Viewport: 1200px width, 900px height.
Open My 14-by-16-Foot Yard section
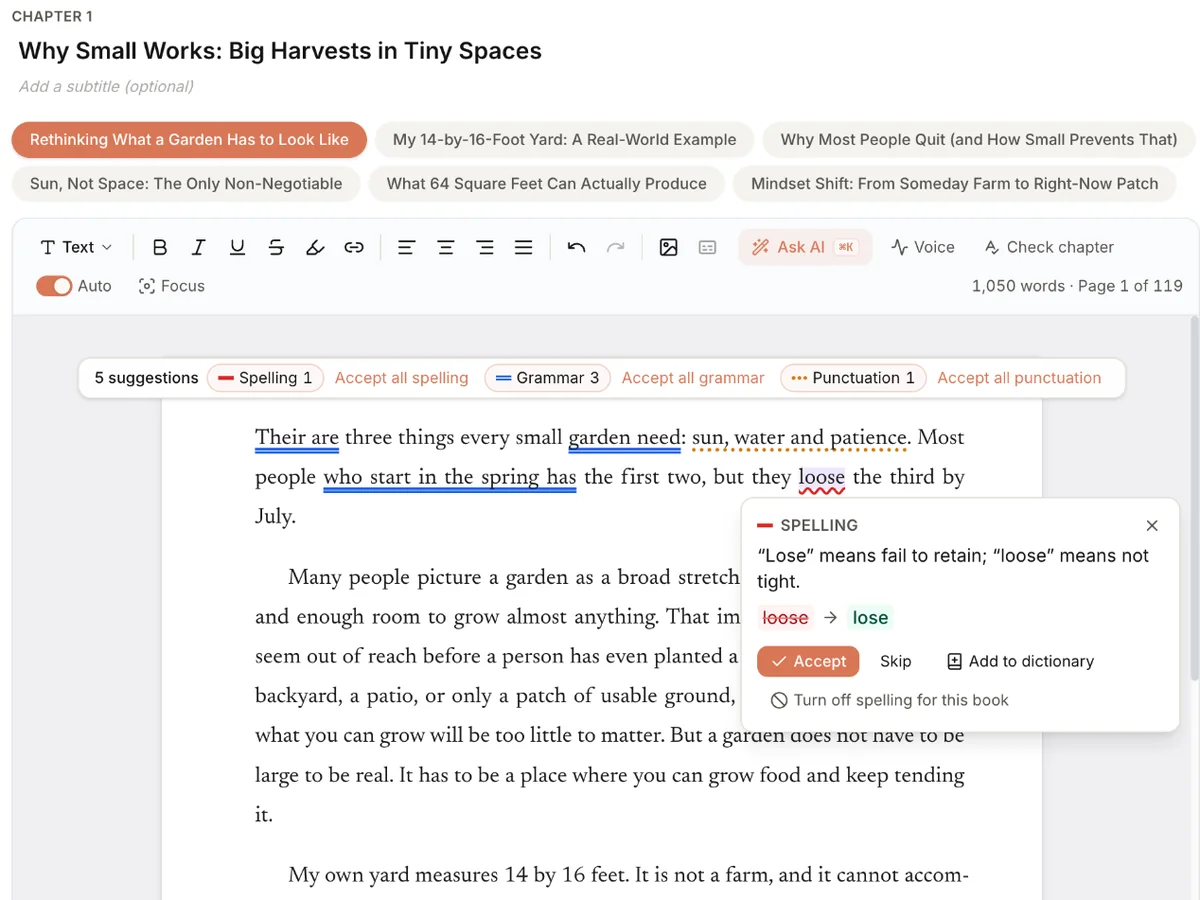(x=564, y=140)
